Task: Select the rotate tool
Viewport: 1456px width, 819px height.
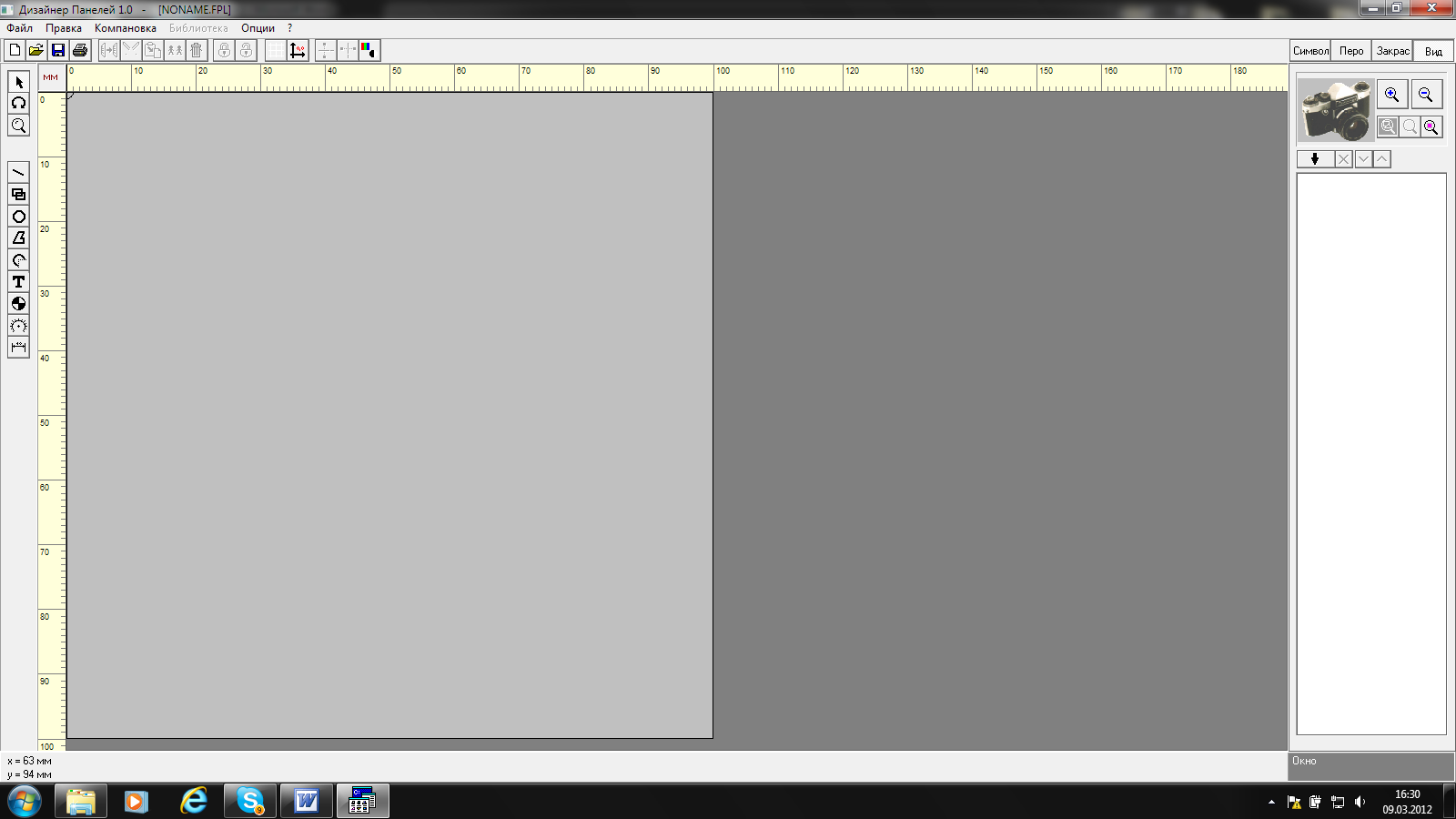Action: pyautogui.click(x=18, y=104)
